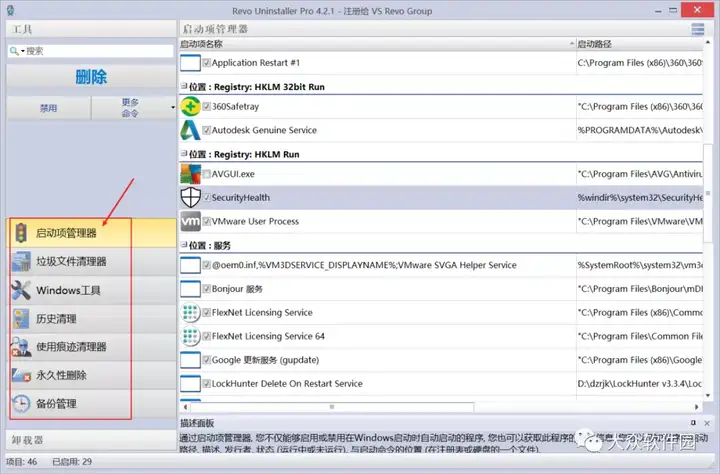The width and height of the screenshot is (720, 474).
Task: Click the Application Restart #1 blank icon
Action: (190, 62)
